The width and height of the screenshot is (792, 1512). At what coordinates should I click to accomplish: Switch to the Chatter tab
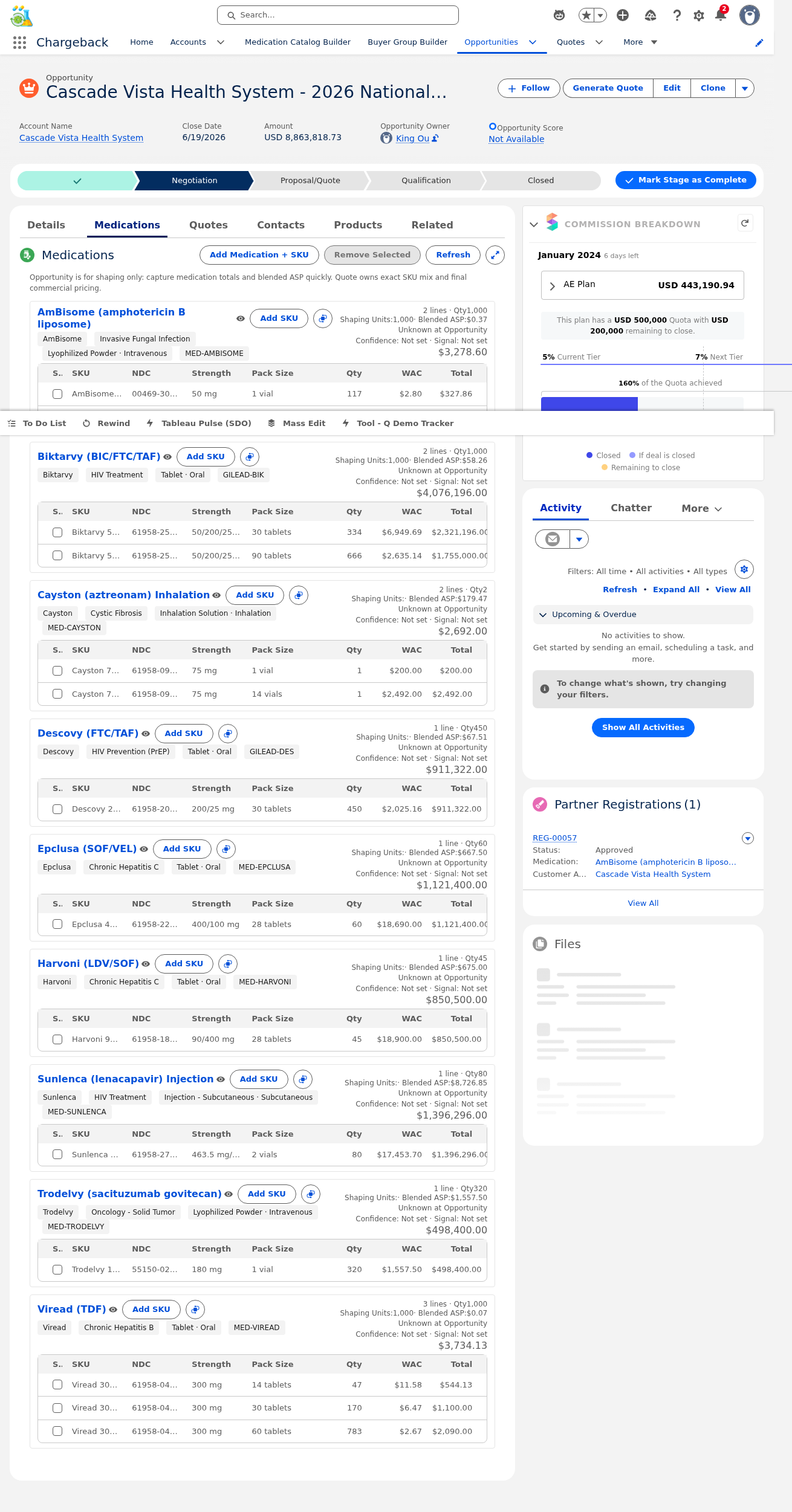631,508
